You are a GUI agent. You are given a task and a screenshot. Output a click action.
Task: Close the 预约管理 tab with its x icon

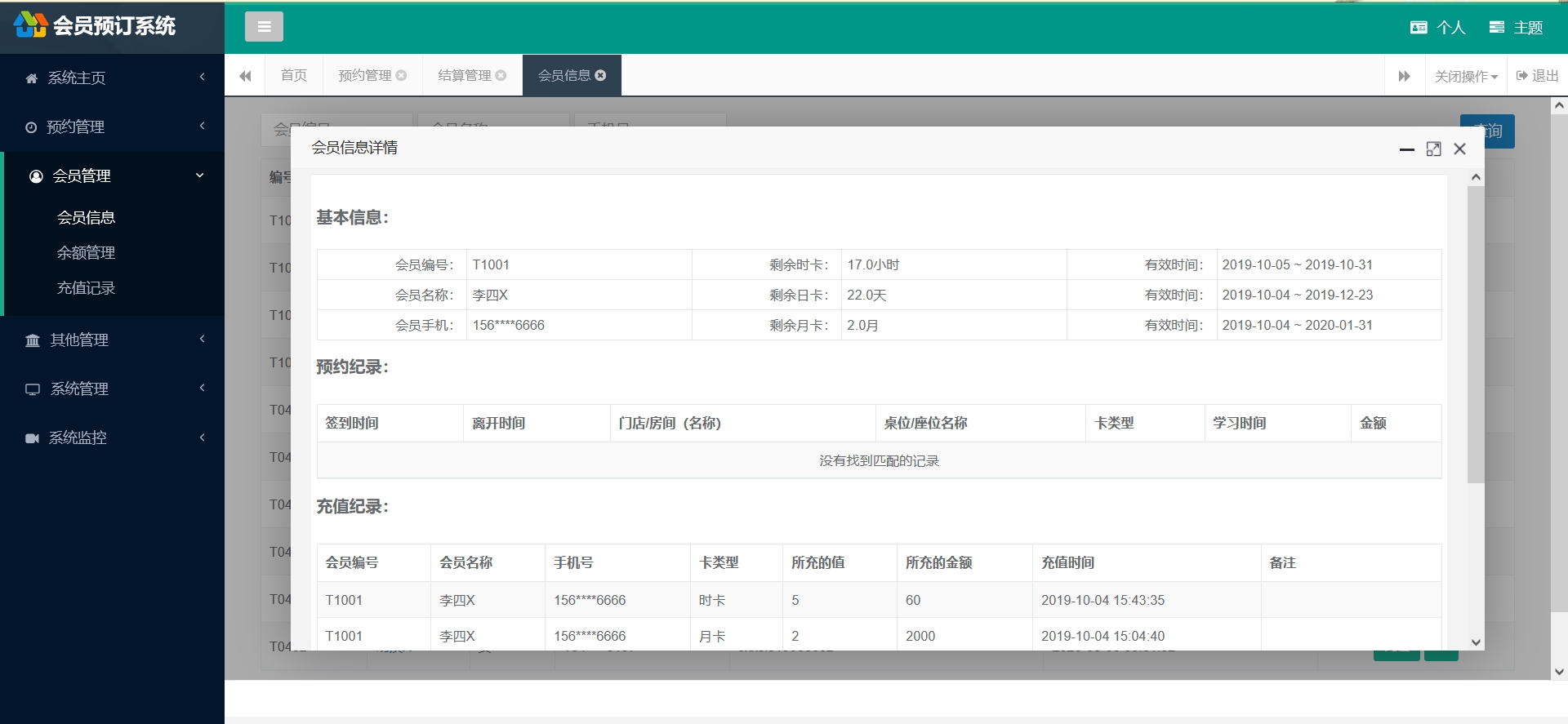pos(401,75)
